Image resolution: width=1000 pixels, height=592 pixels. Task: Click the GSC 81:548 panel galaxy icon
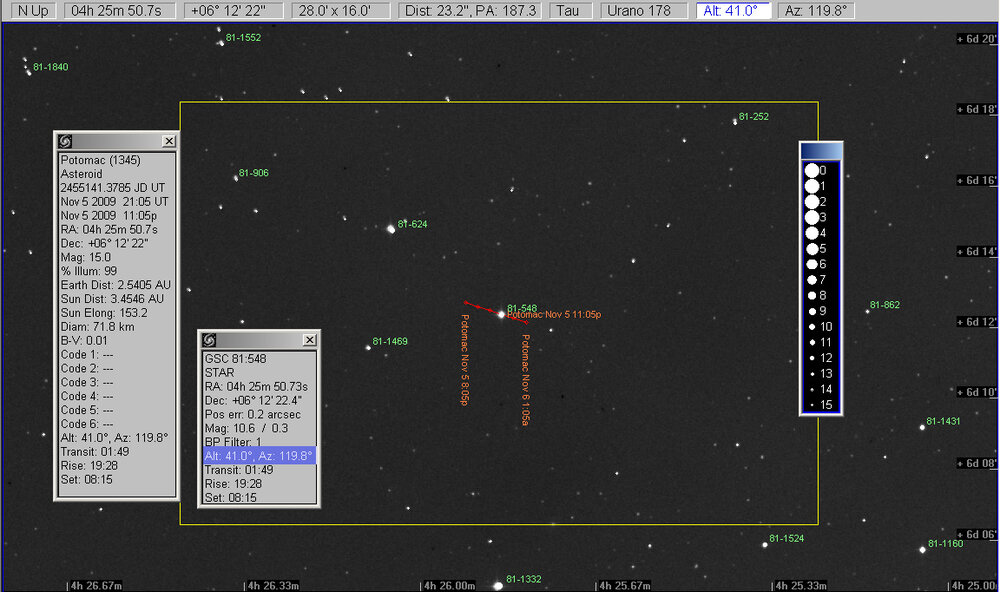coord(208,340)
